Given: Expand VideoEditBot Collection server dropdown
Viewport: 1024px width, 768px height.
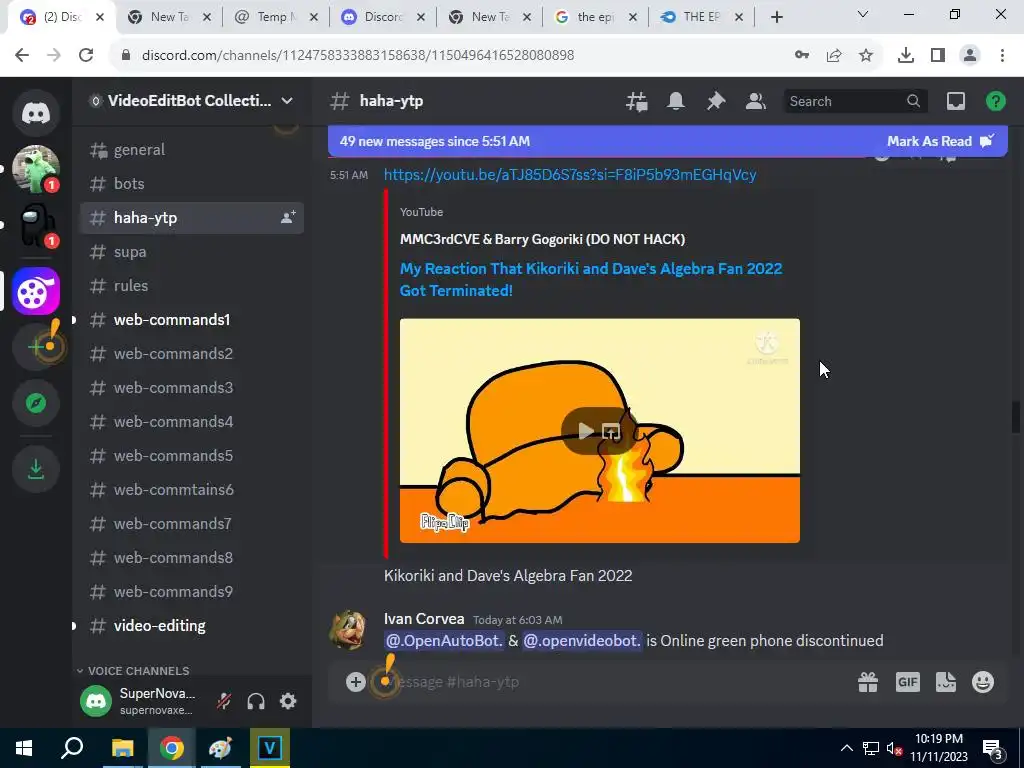Looking at the screenshot, I should [x=287, y=101].
